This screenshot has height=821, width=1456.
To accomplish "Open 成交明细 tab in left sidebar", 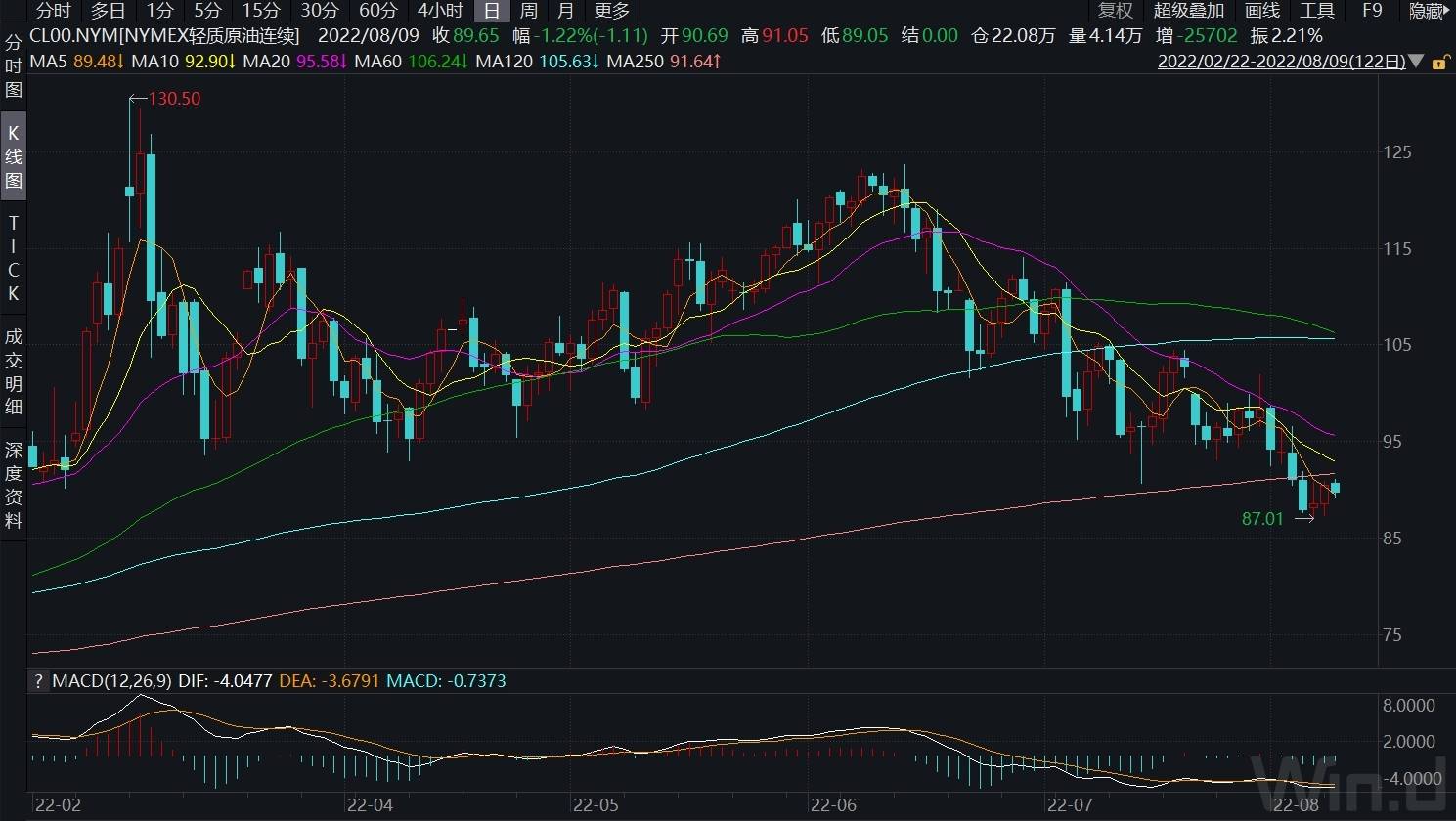I will tap(14, 371).
